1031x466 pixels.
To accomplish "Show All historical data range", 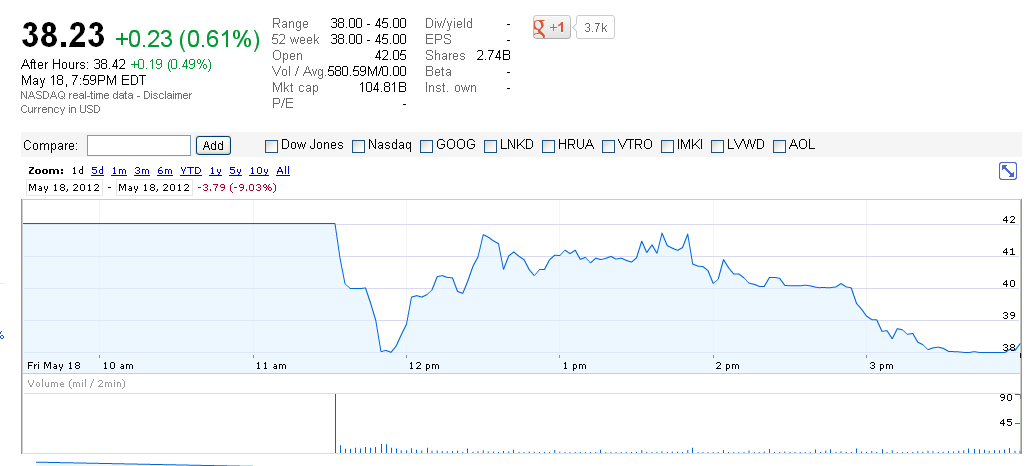I will pyautogui.click(x=283, y=171).
